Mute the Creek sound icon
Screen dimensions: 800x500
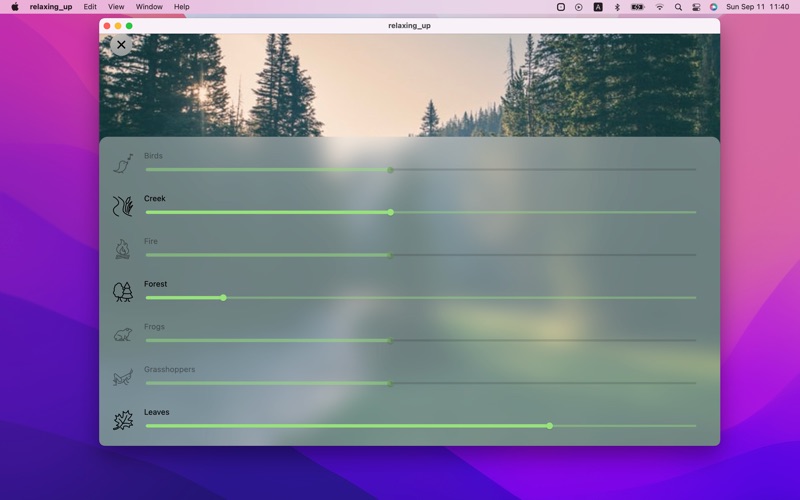pyautogui.click(x=122, y=206)
